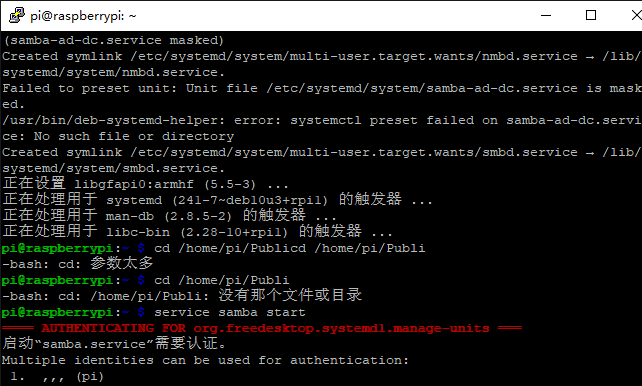Screen dimensions: 642x386
Task: Minimize the pi@raspberrypi terminal window
Action: (x=546, y=16)
